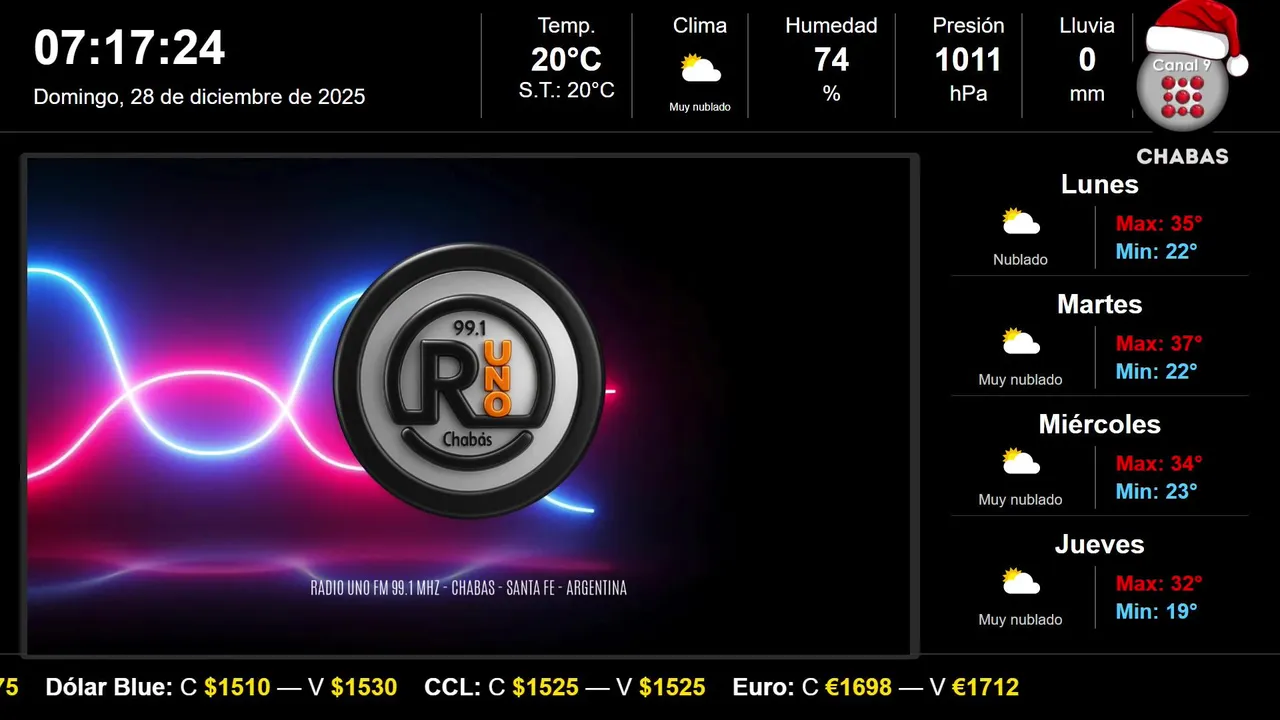1280x720 pixels.
Task: Click the Radio Uno FM 99.1 MHZ caption
Action: [x=469, y=588]
